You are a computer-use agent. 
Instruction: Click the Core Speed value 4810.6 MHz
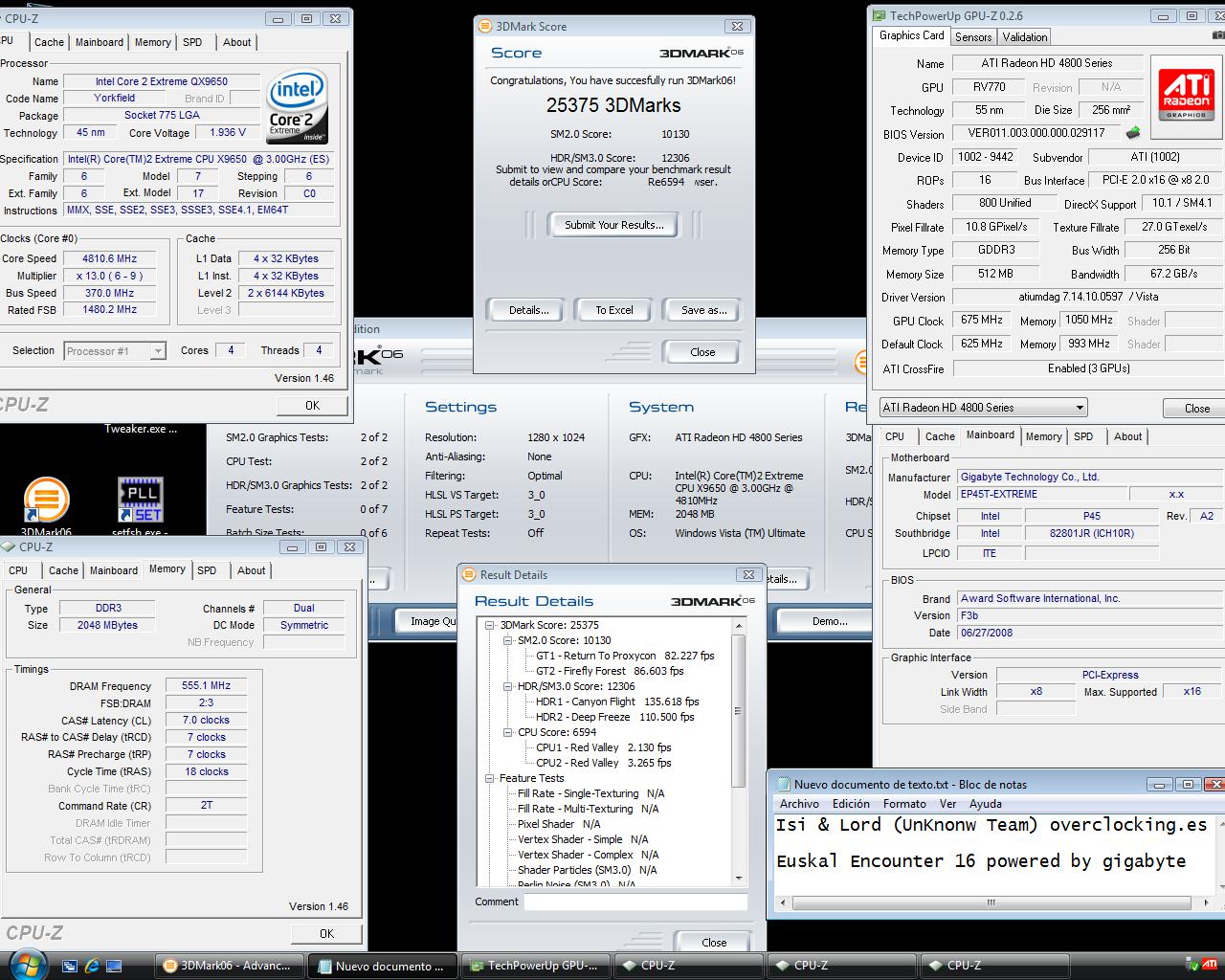point(109,258)
